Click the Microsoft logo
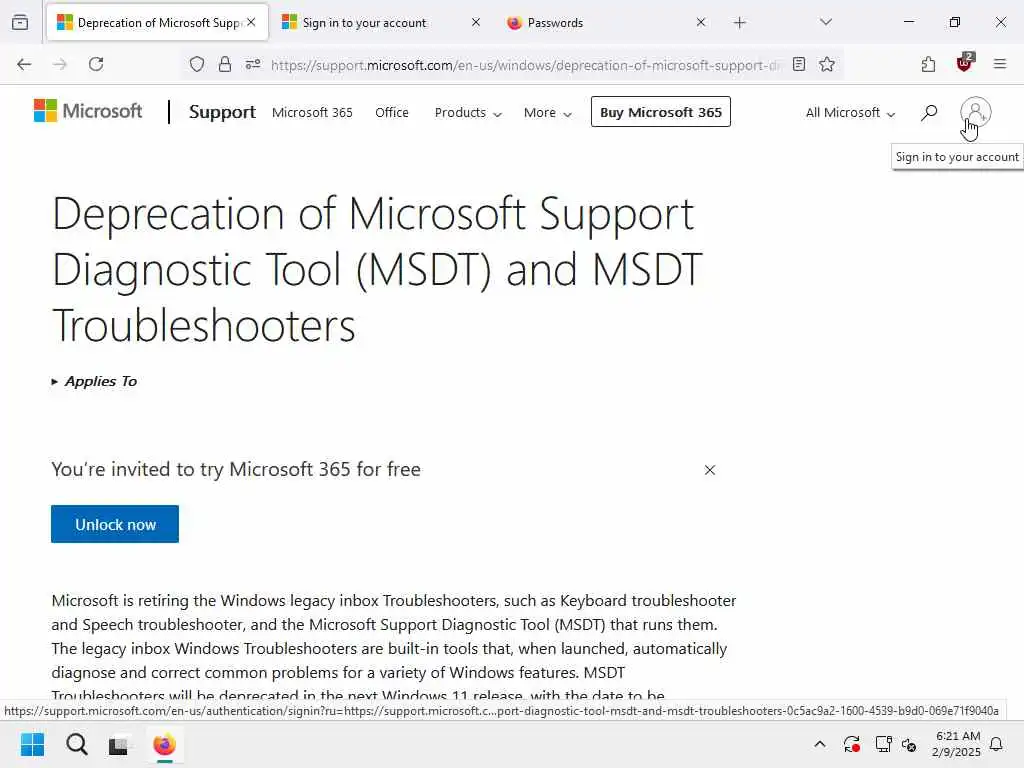This screenshot has height=768, width=1024. pyautogui.click(x=88, y=111)
